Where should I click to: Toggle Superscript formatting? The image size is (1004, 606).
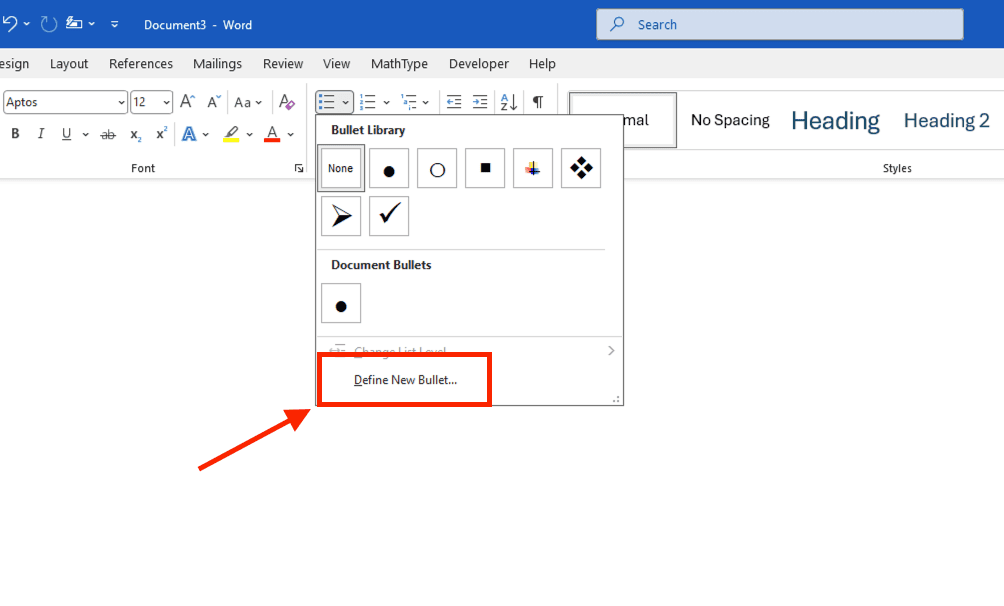(x=161, y=133)
